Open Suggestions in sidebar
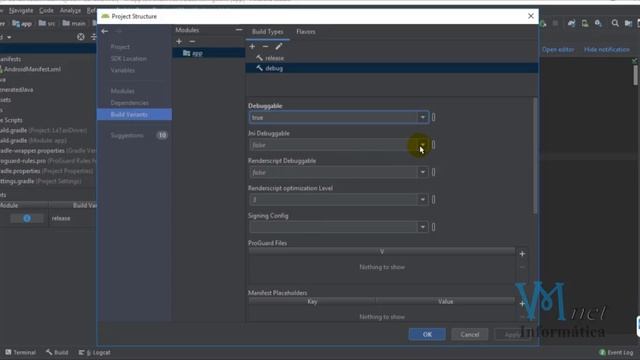Screen dimensions: 640x360 (127, 135)
